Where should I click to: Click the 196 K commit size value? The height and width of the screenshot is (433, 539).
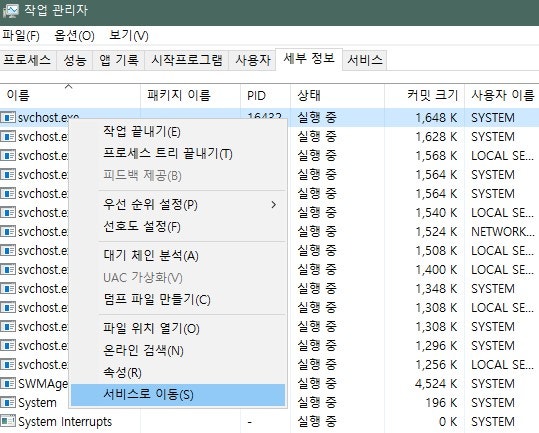coord(441,402)
